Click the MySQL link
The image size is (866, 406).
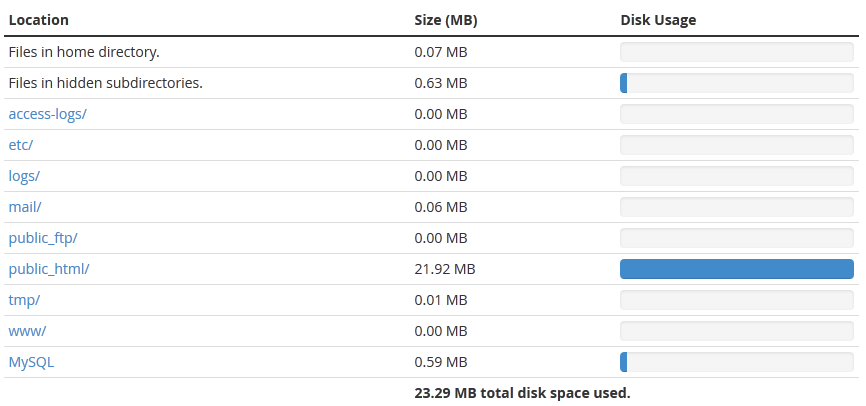[31, 362]
